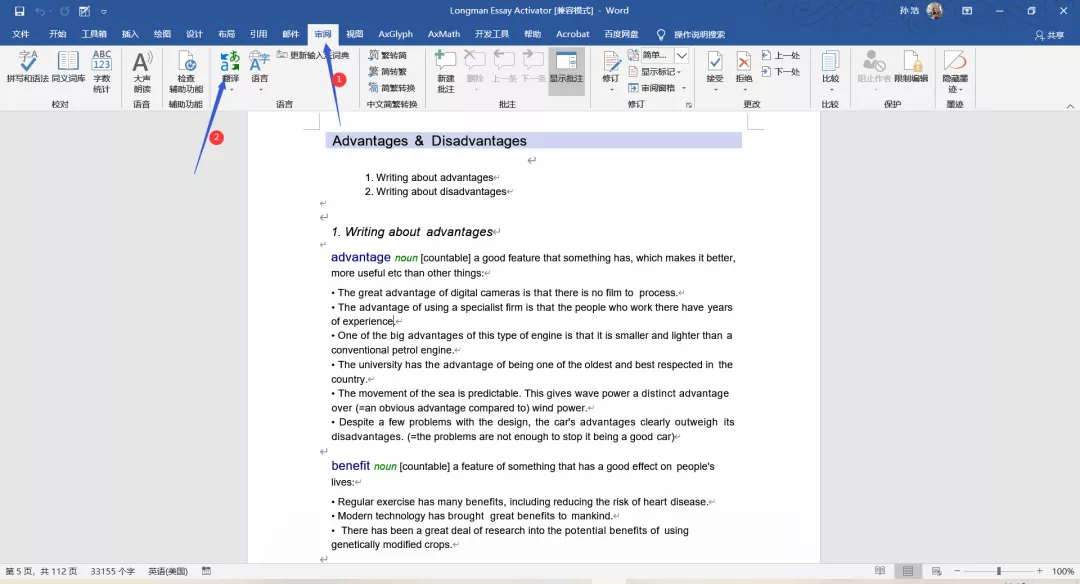This screenshot has width=1080, height=584.
Task: Click the 限制编辑 restrict editing icon
Action: coord(911,68)
